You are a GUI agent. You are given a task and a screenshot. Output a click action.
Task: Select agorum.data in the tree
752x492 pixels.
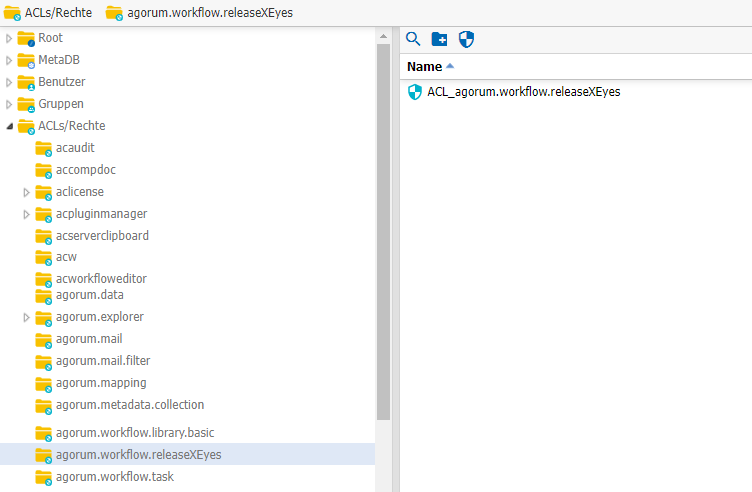tap(90, 295)
